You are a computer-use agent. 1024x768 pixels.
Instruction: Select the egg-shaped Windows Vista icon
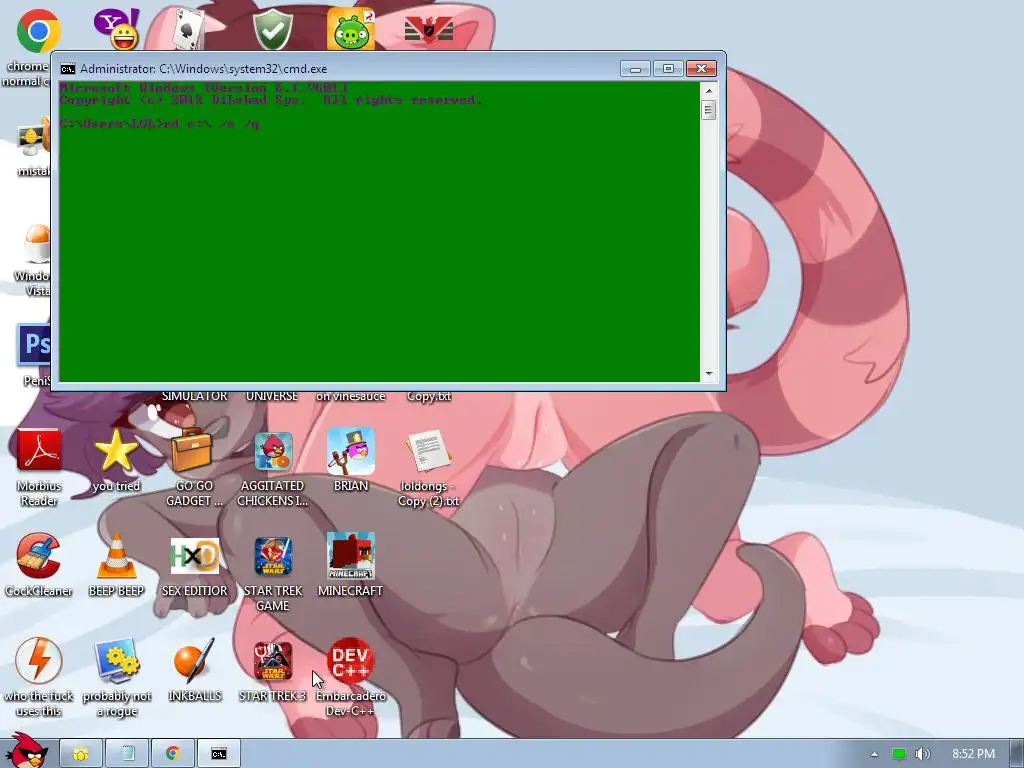coord(37,242)
